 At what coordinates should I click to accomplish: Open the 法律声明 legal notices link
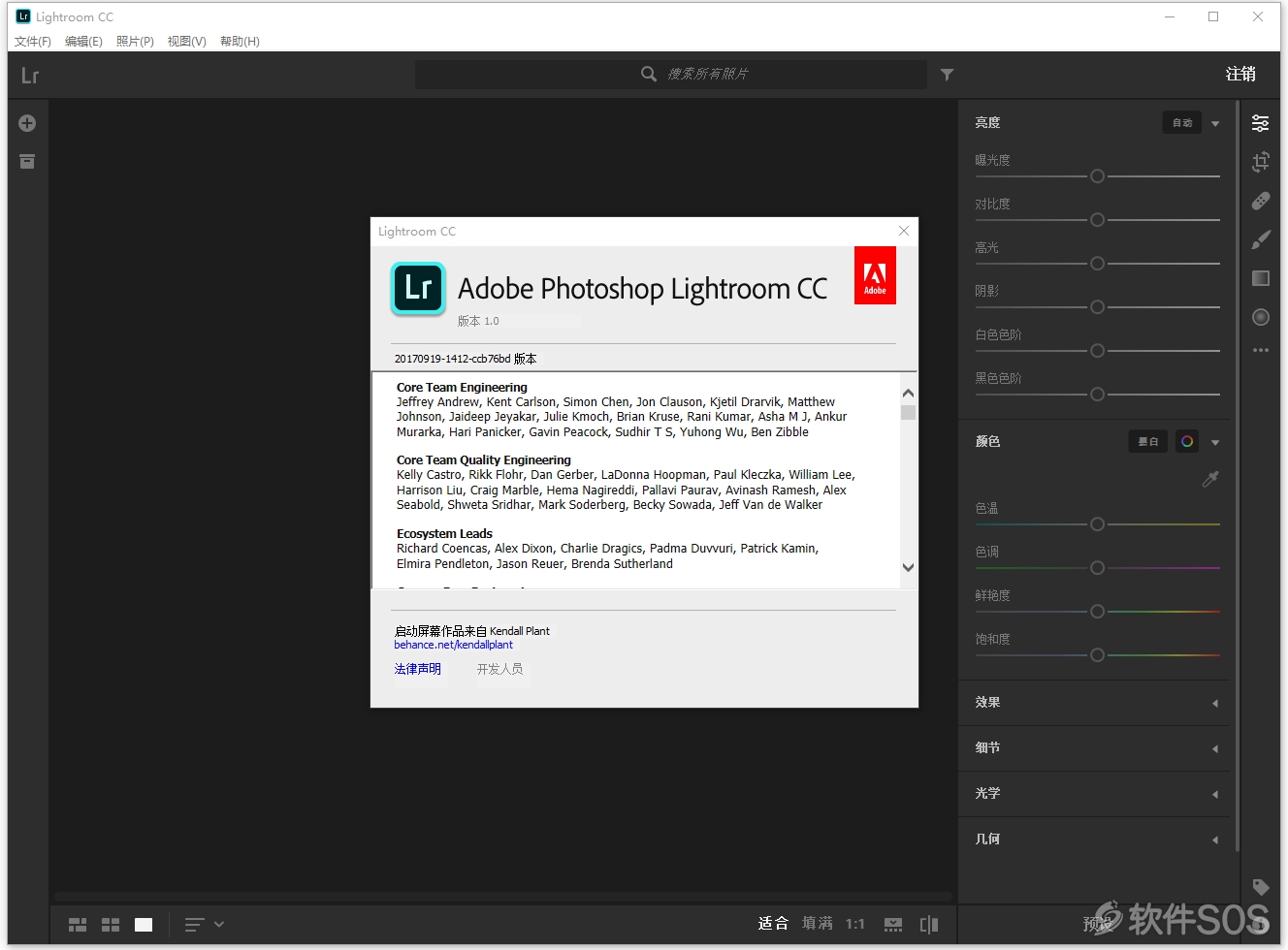click(418, 669)
